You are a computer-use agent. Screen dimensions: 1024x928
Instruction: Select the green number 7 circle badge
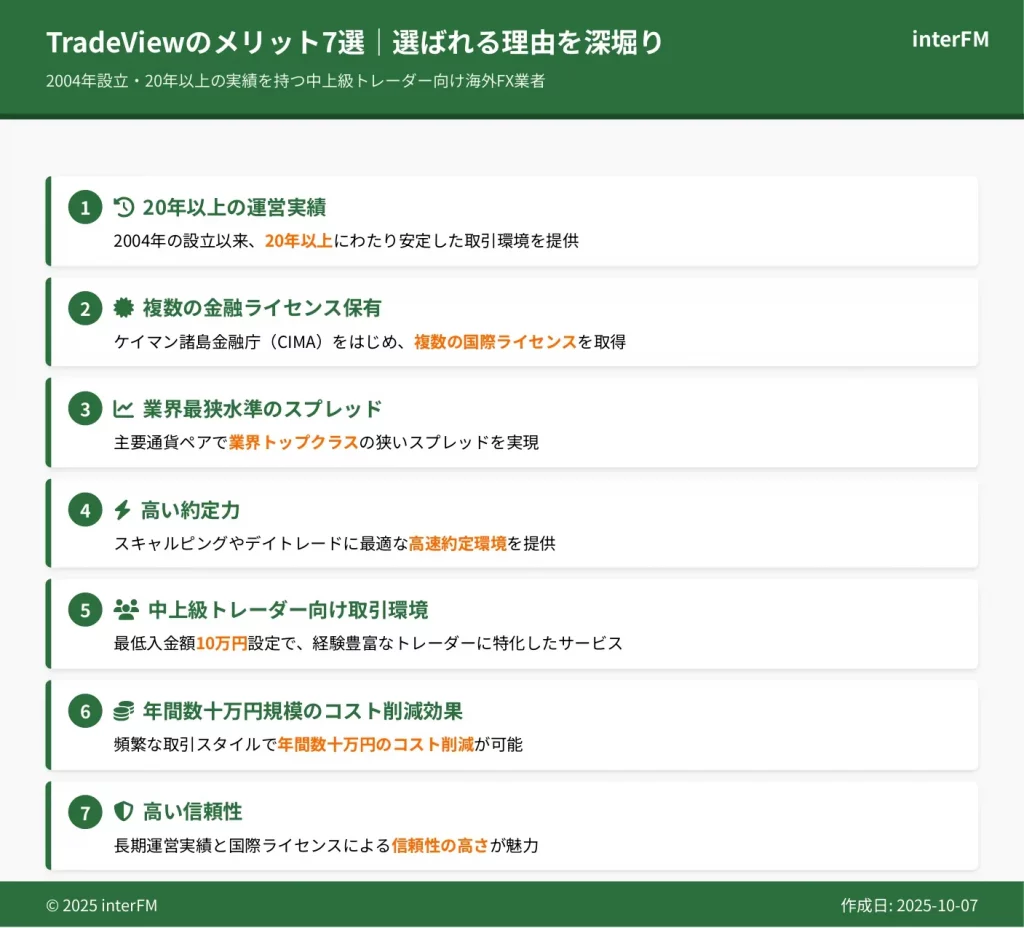tap(85, 812)
